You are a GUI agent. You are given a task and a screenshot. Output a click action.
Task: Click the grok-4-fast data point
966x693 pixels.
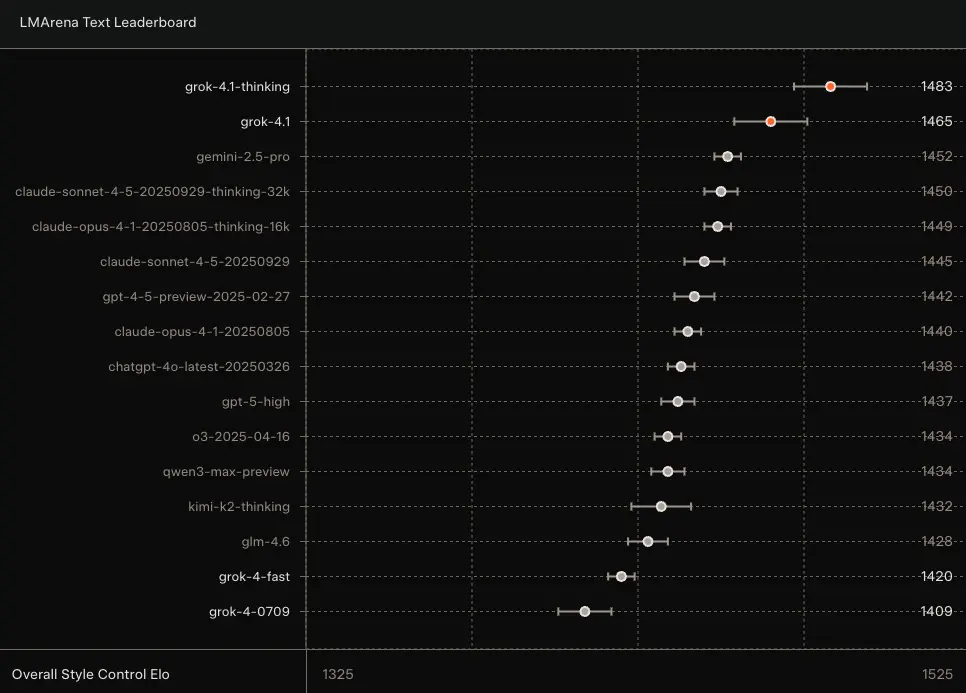point(621,577)
